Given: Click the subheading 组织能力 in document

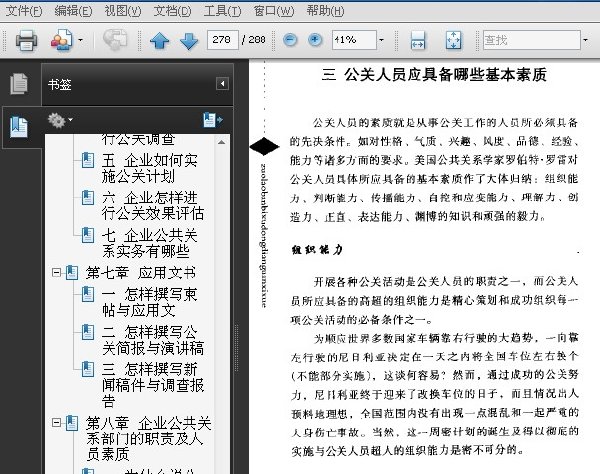Looking at the screenshot, I should (317, 250).
